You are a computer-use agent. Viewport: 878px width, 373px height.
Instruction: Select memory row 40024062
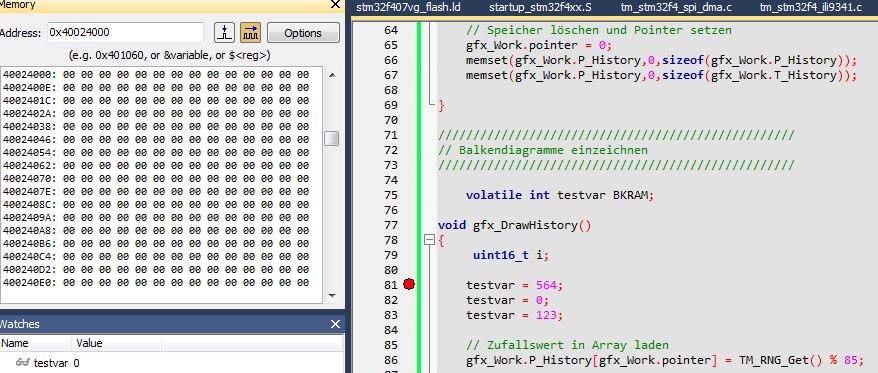coord(156,165)
